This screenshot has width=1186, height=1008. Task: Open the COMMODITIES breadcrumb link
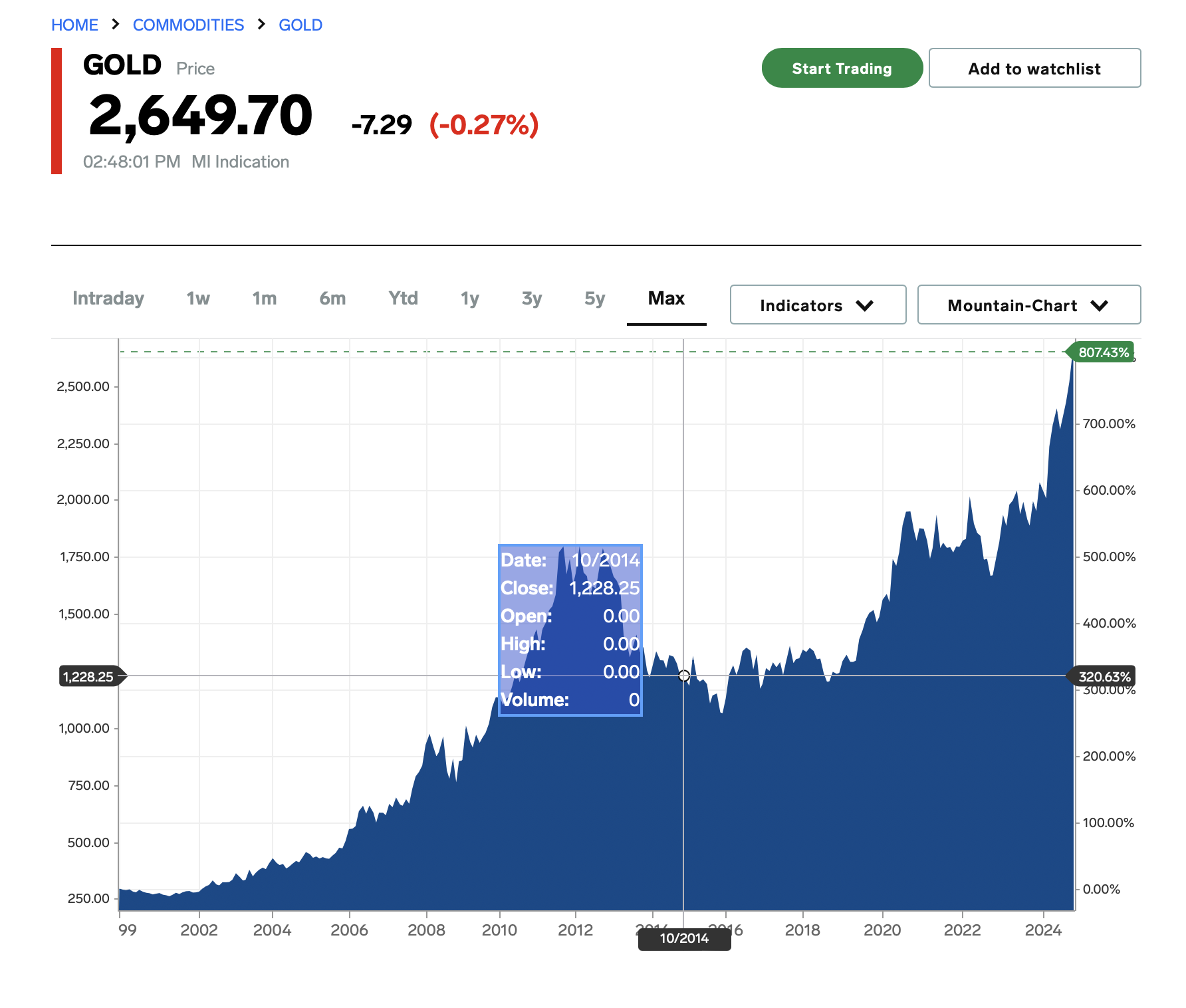coord(188,25)
